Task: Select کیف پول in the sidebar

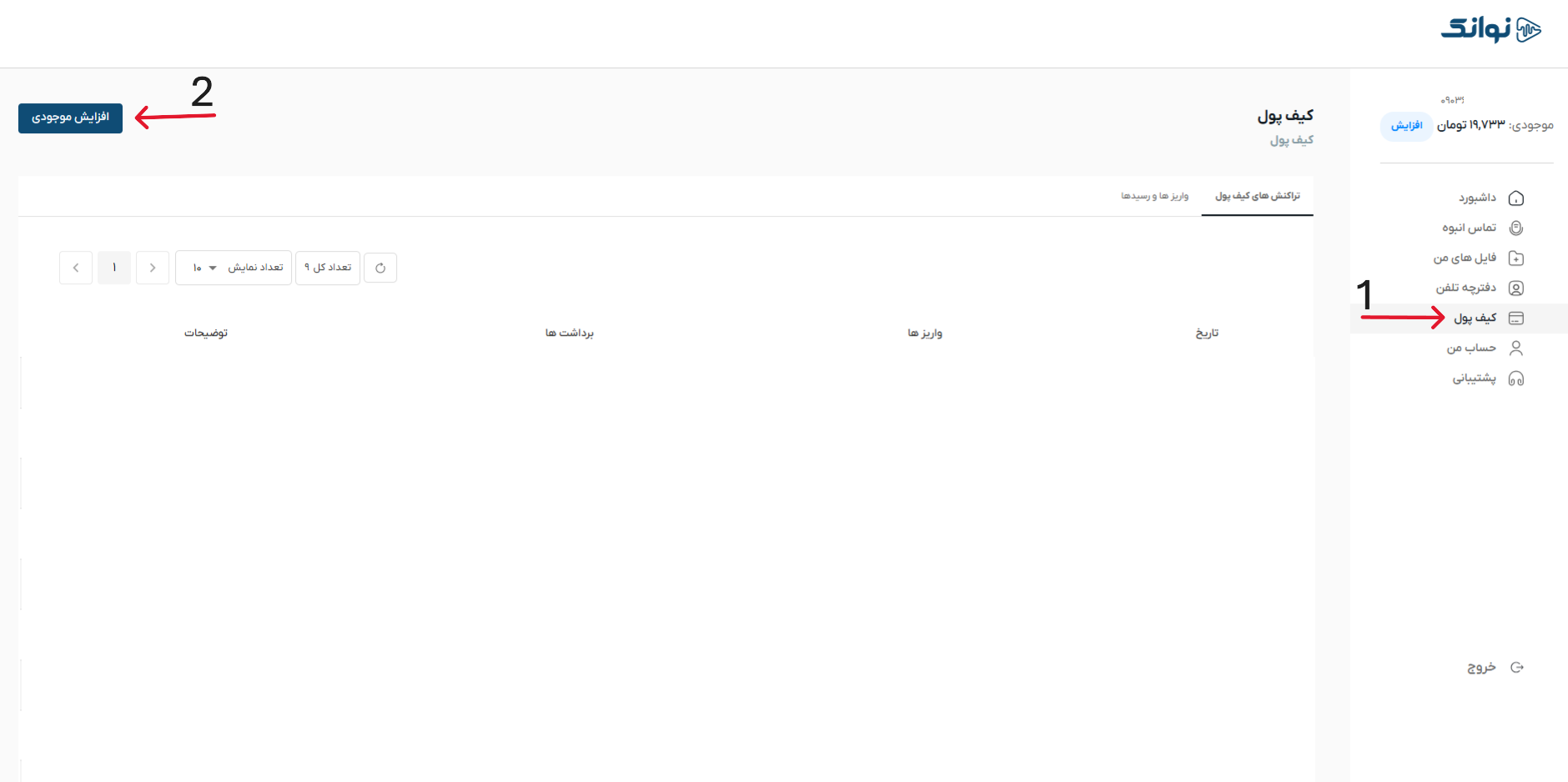Action: pyautogui.click(x=1475, y=318)
